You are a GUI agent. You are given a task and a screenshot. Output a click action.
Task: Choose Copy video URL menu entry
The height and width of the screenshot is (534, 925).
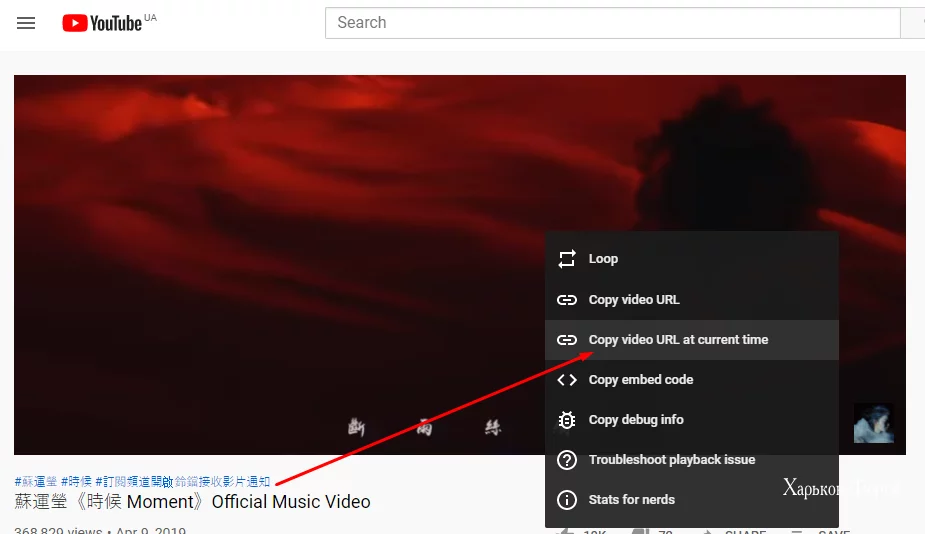click(691, 300)
